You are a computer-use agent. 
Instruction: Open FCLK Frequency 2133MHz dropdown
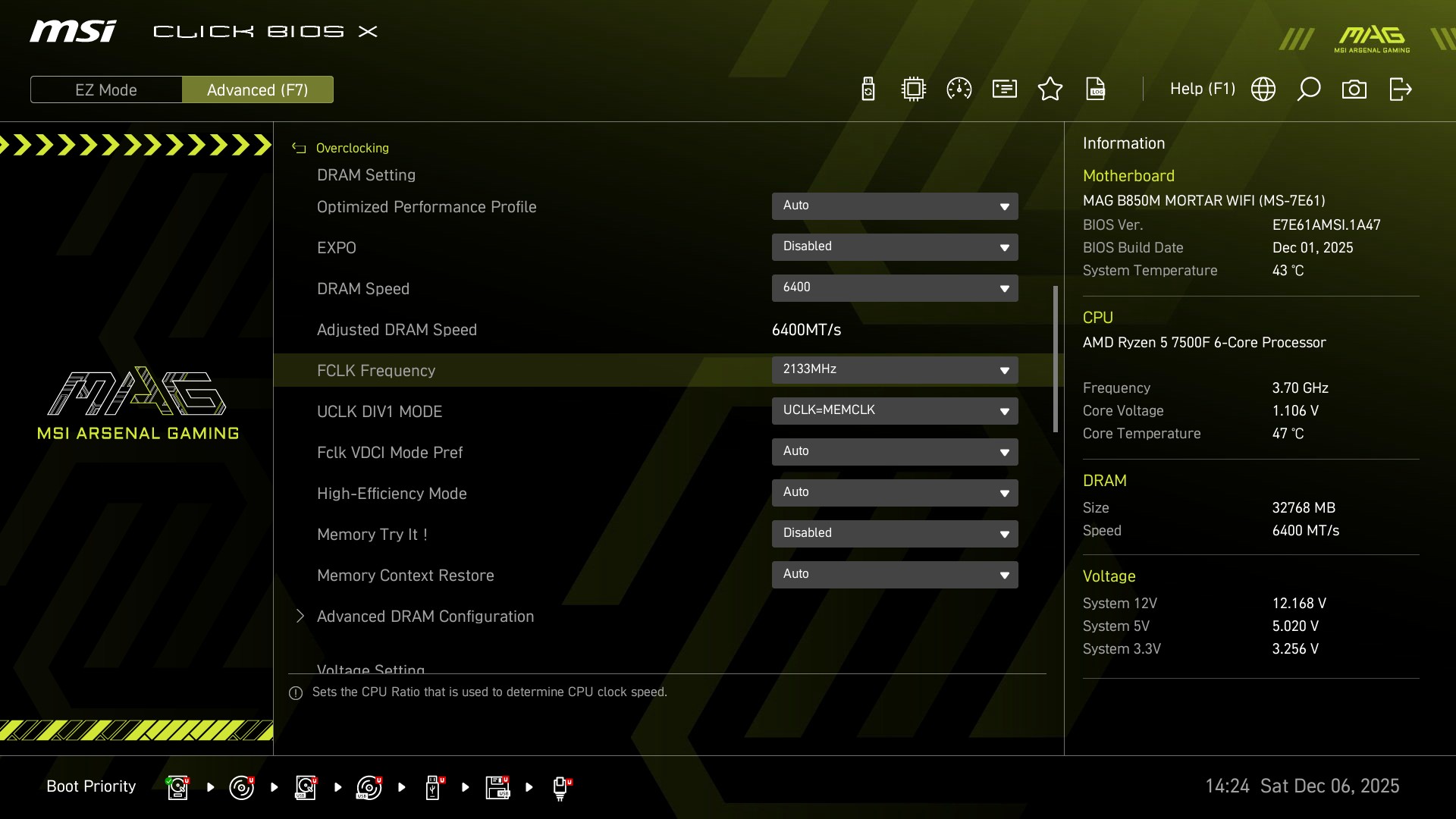(895, 370)
